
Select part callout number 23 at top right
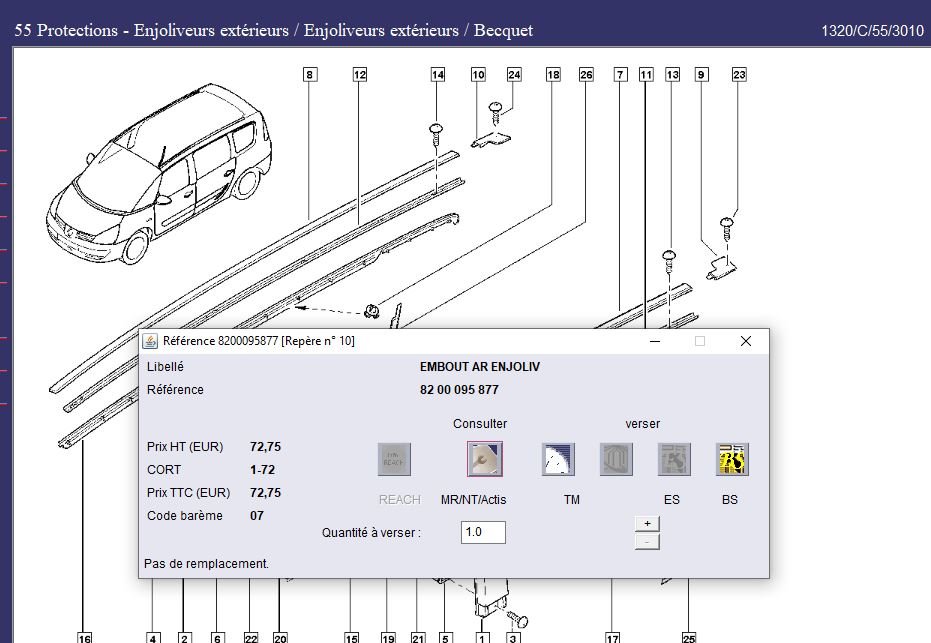(x=739, y=75)
